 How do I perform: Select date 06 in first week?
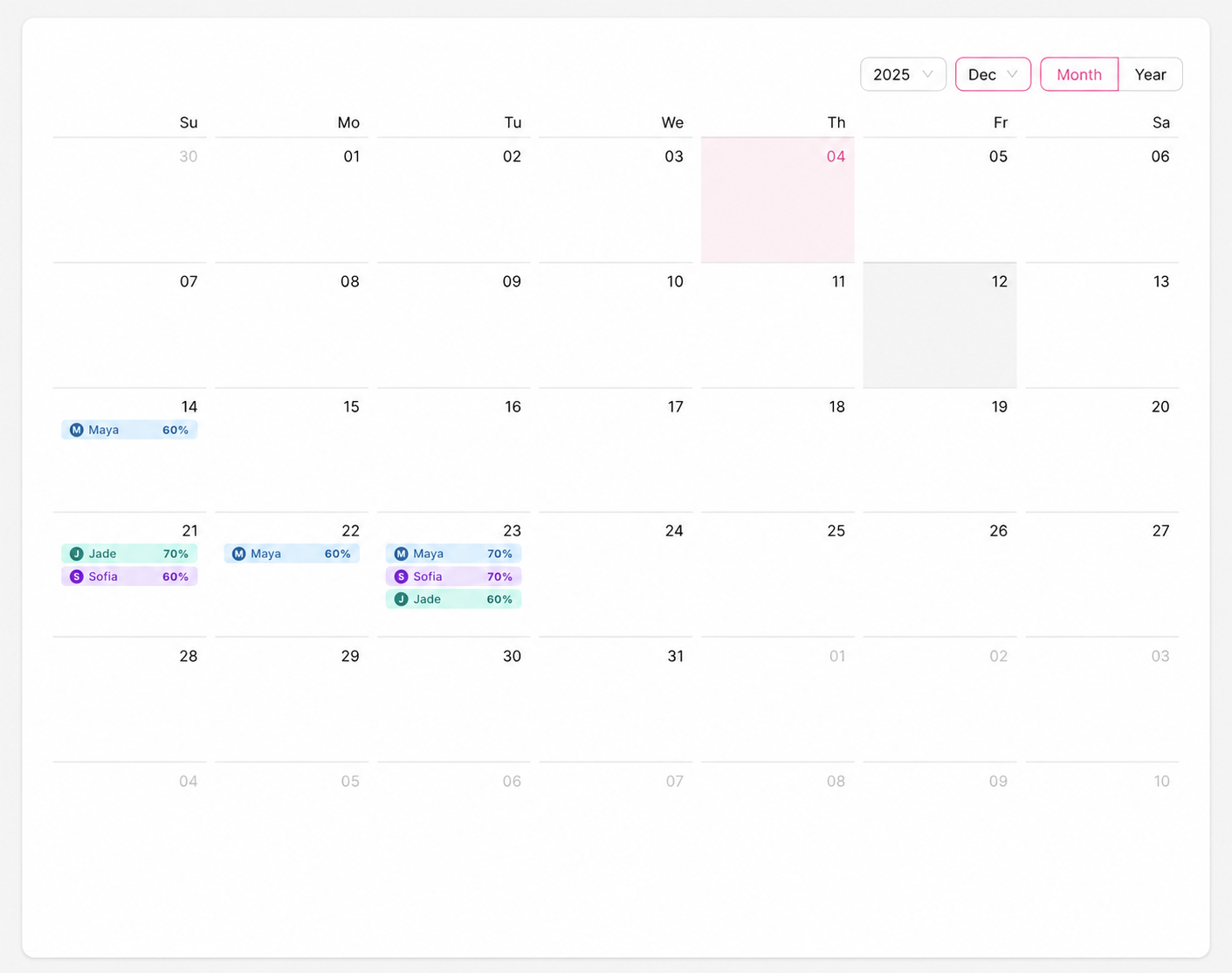click(x=1102, y=200)
